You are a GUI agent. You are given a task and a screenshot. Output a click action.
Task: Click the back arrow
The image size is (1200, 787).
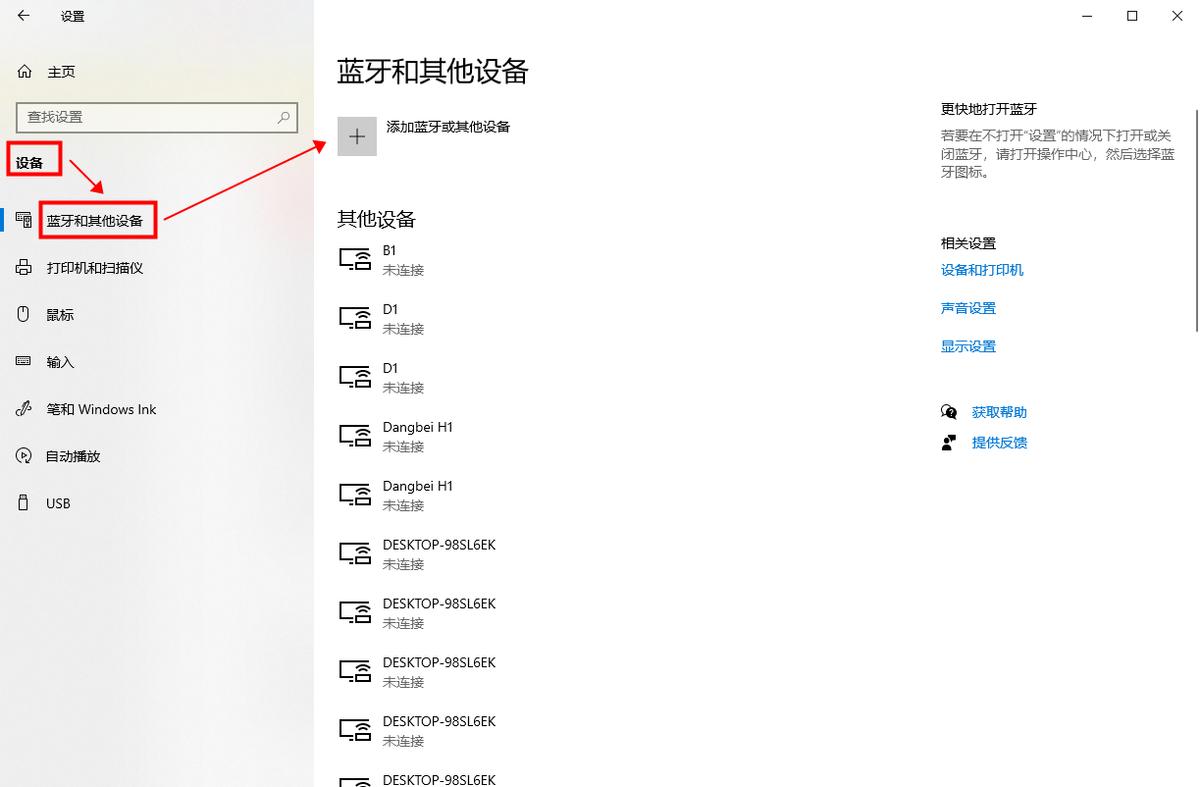point(23,16)
